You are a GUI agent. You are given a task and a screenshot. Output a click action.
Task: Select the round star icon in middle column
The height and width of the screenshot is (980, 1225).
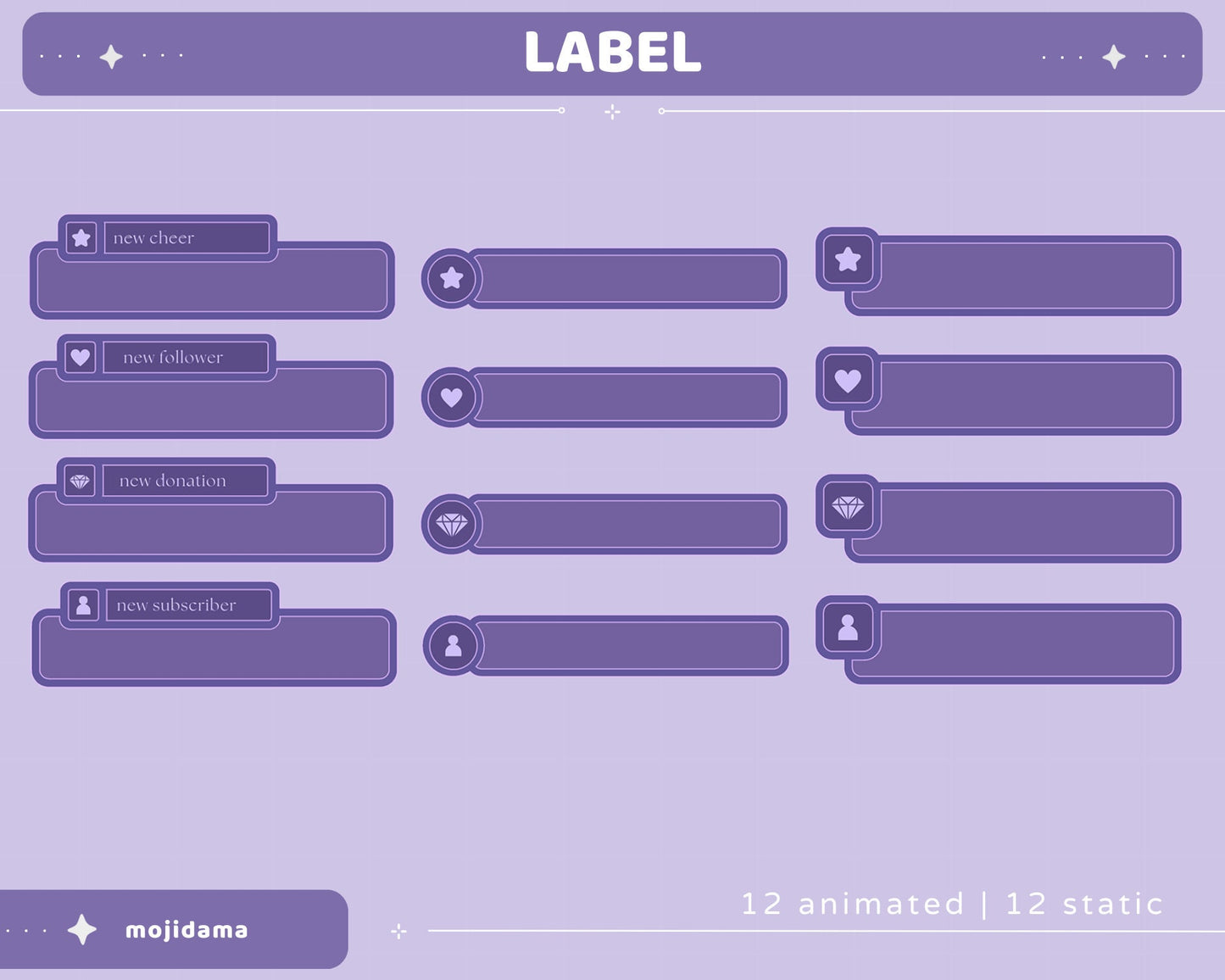click(x=452, y=278)
